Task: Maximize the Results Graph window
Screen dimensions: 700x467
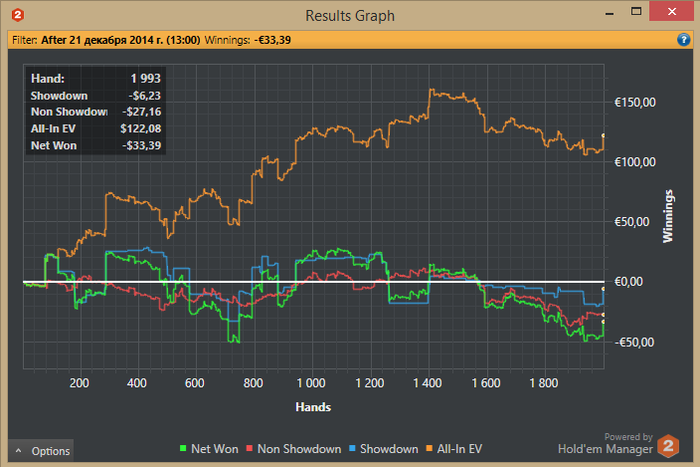Action: 636,12
